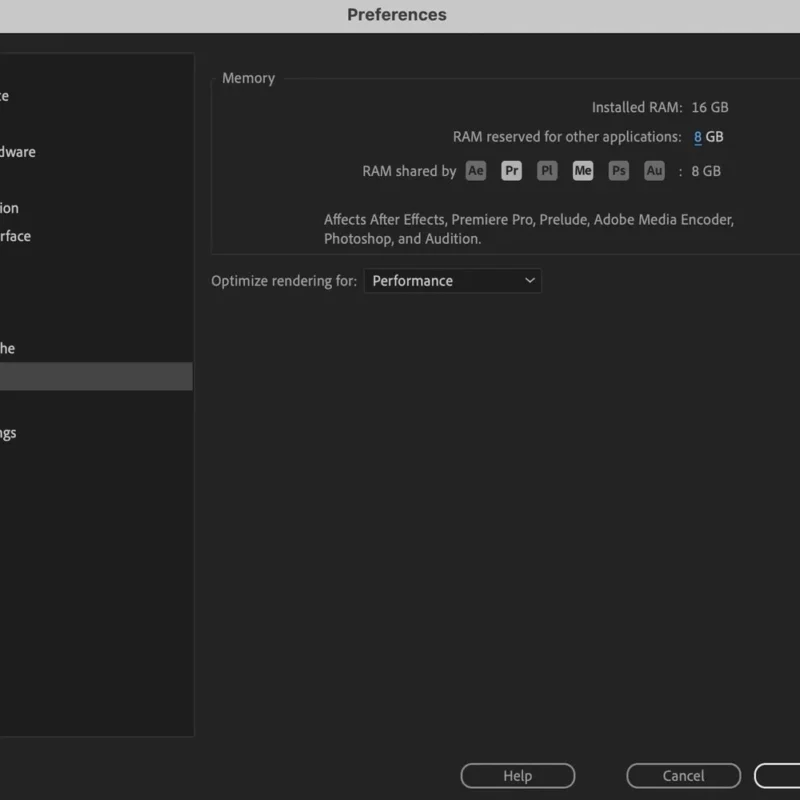The width and height of the screenshot is (800, 800).
Task: Click the Media Encoder (Me) icon
Action: 583,171
